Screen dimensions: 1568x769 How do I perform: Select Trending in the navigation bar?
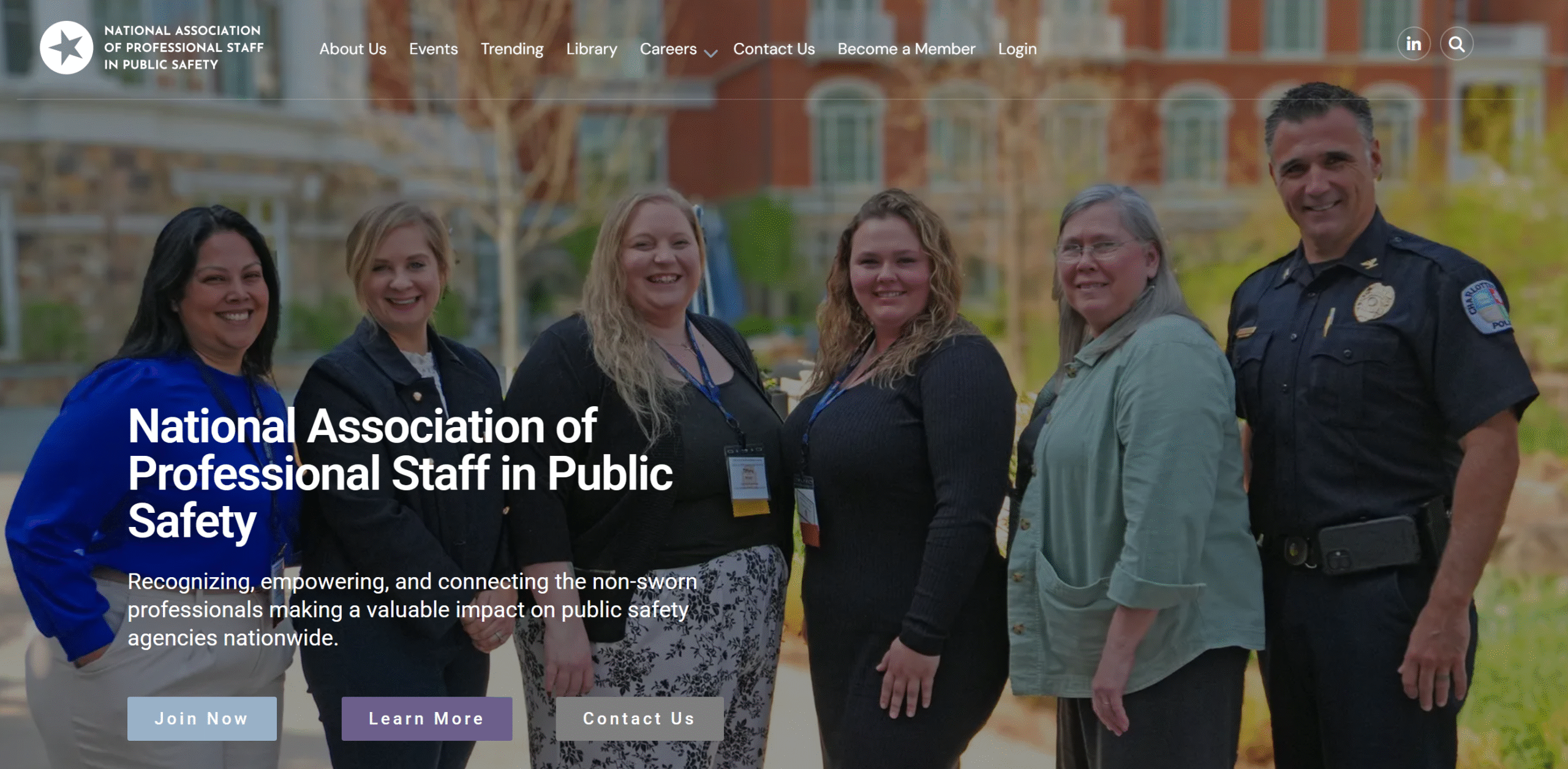pyautogui.click(x=512, y=49)
